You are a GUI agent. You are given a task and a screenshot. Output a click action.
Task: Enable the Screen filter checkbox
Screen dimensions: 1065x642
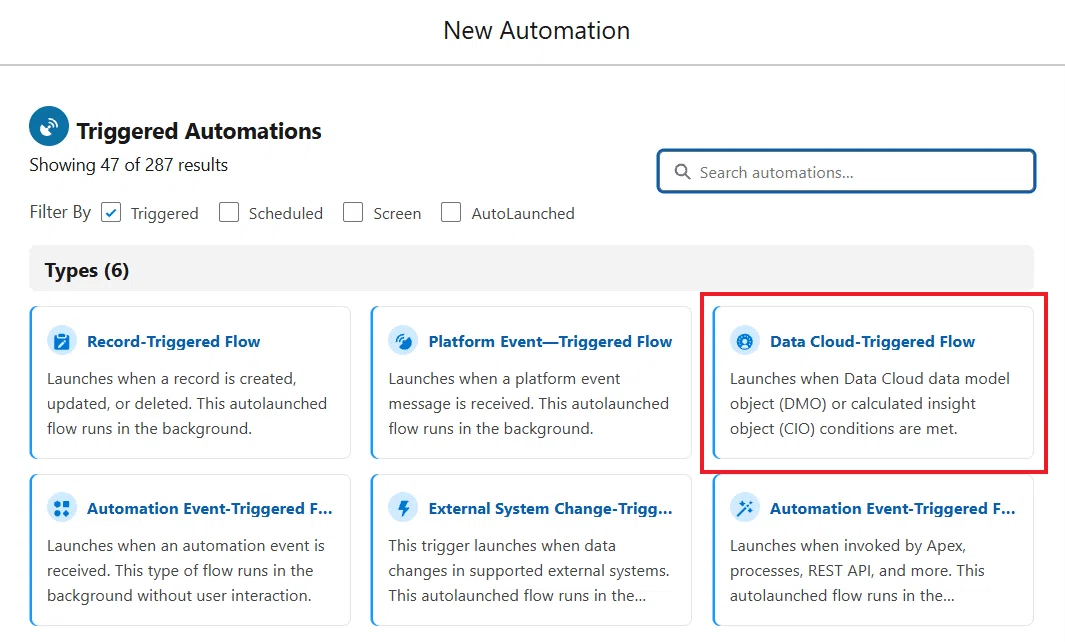click(x=353, y=213)
